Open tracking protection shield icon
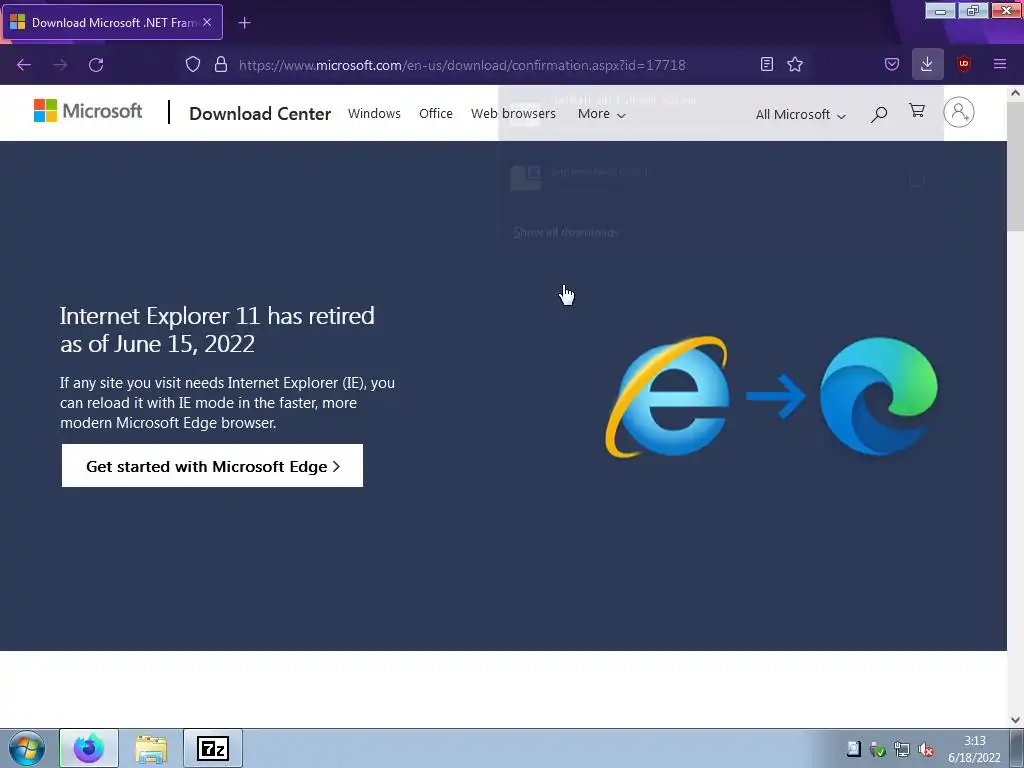This screenshot has width=1024, height=768. [193, 64]
